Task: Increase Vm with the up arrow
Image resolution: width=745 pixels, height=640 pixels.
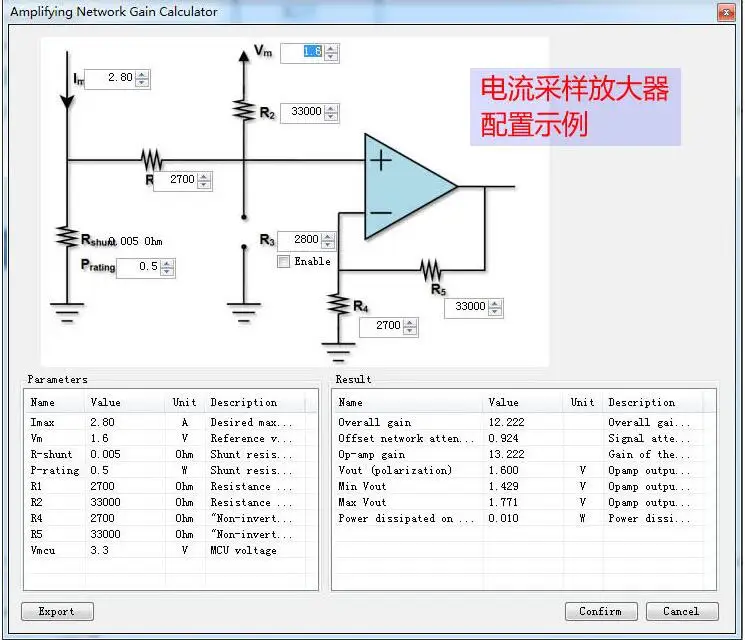Action: 331,48
